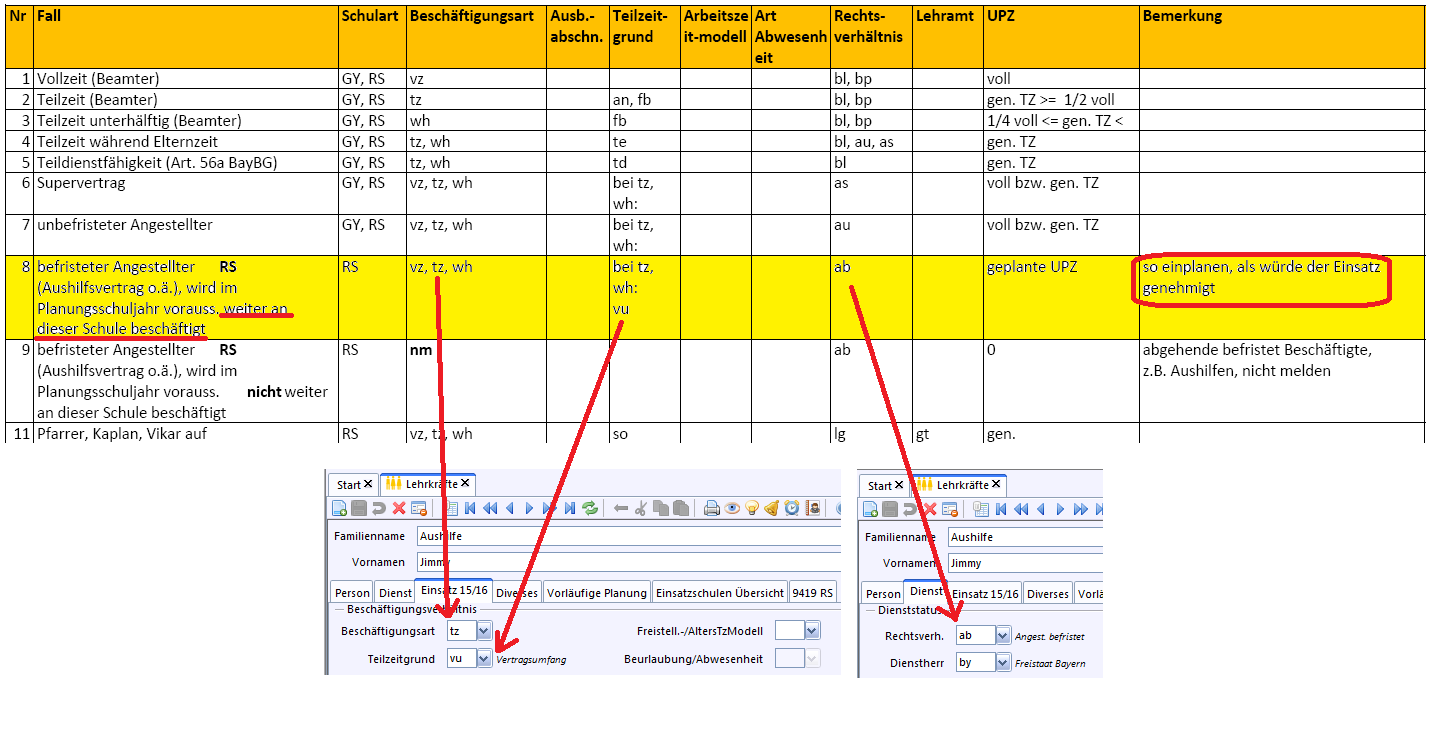Click grey back arrow icon in left toolbar

click(x=621, y=508)
